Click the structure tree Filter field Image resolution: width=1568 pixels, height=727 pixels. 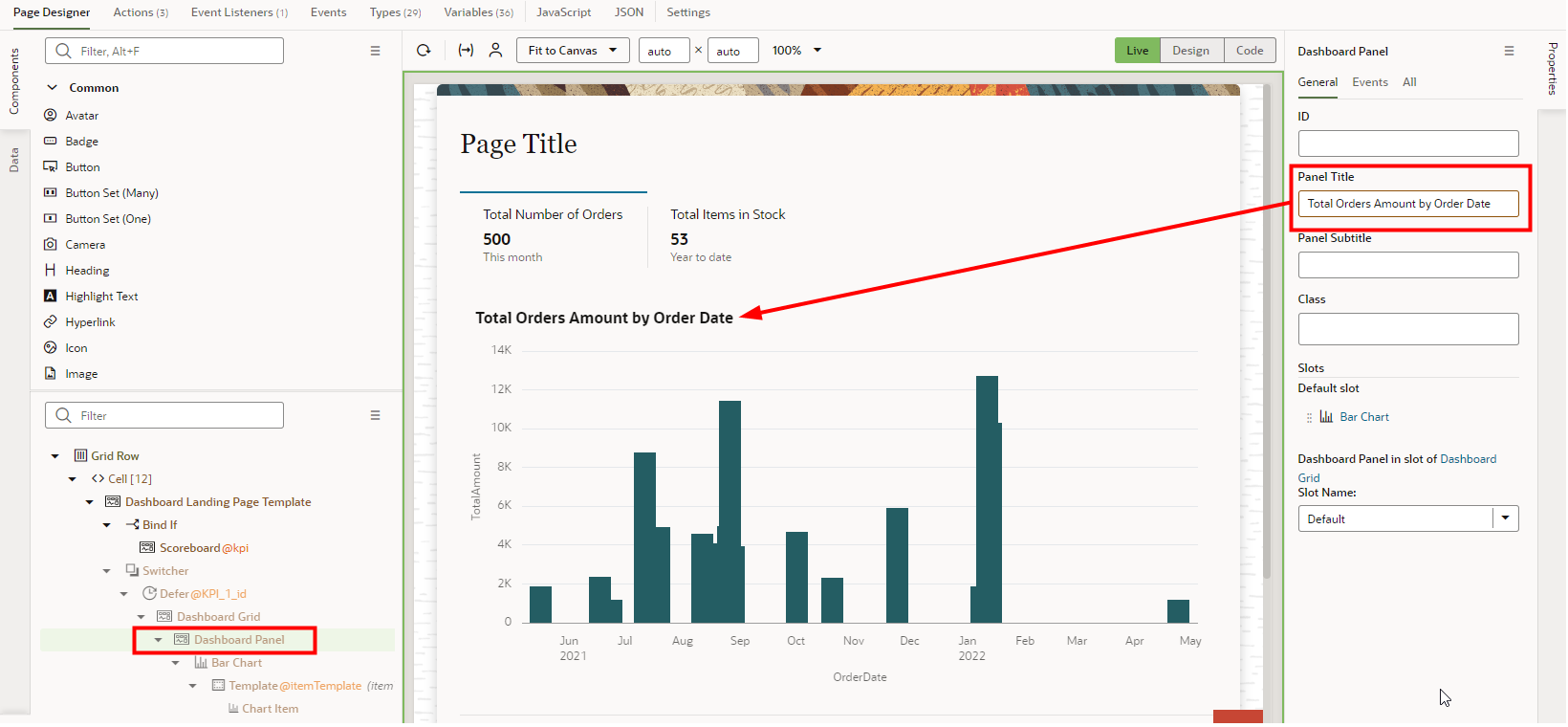[x=164, y=415]
